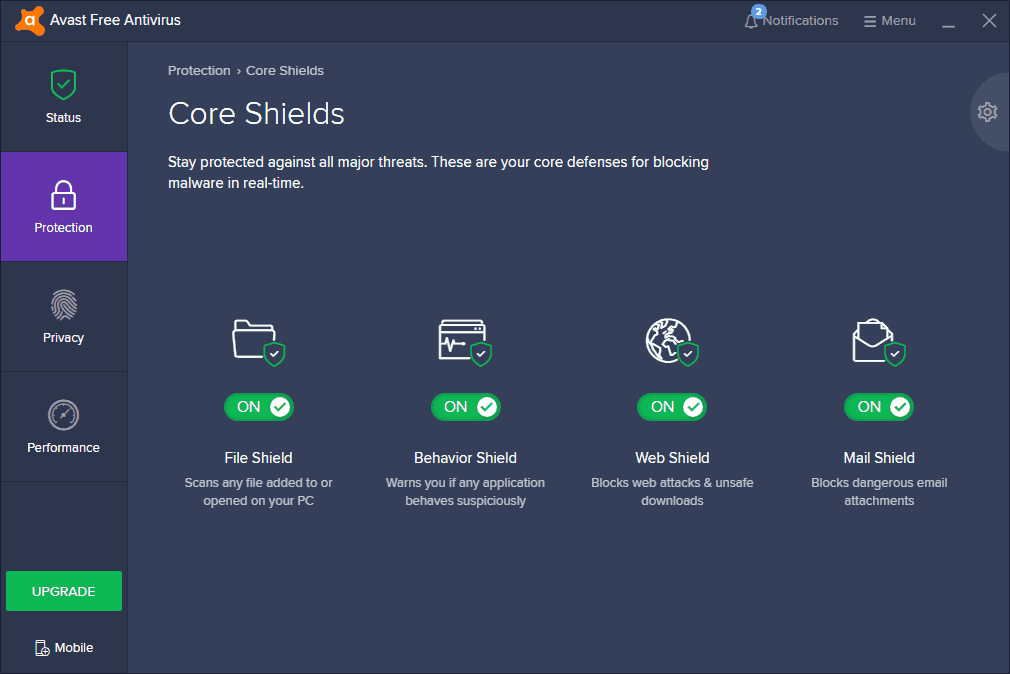
Task: Switch off the Mail Shield
Action: click(x=878, y=407)
